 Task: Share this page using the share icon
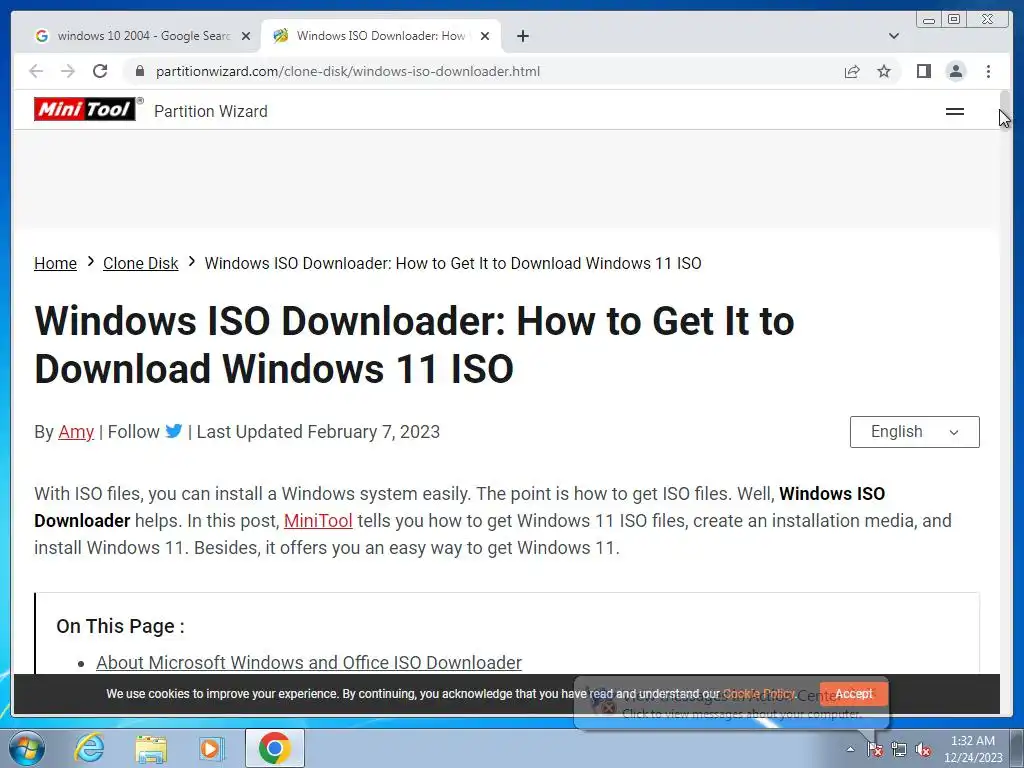point(852,71)
